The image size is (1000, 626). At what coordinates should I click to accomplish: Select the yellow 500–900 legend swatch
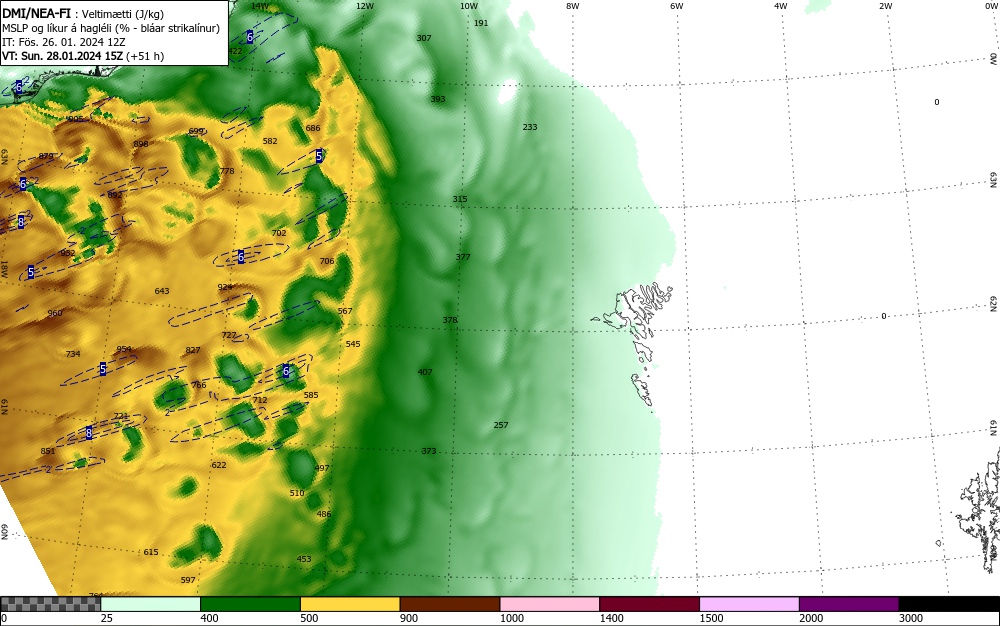[350, 604]
